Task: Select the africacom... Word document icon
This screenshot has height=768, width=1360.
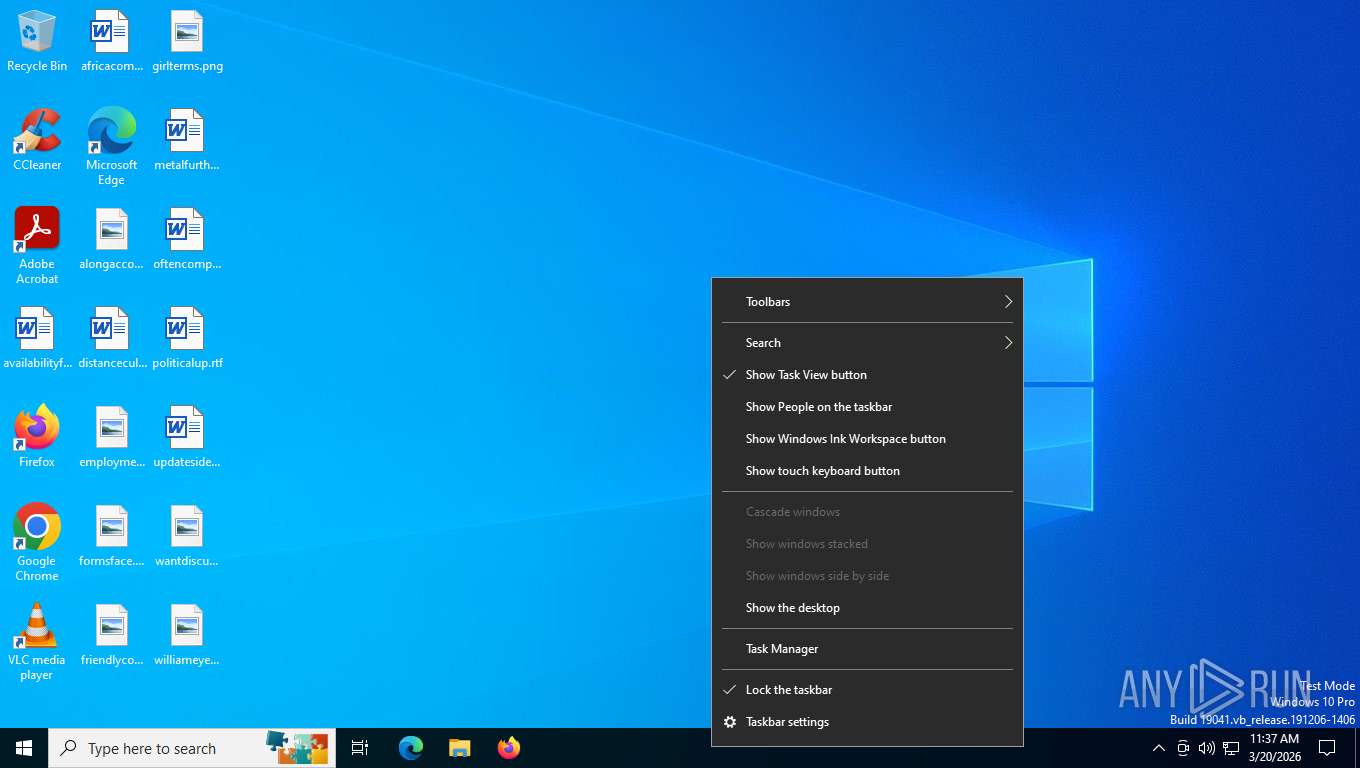Action: click(111, 42)
